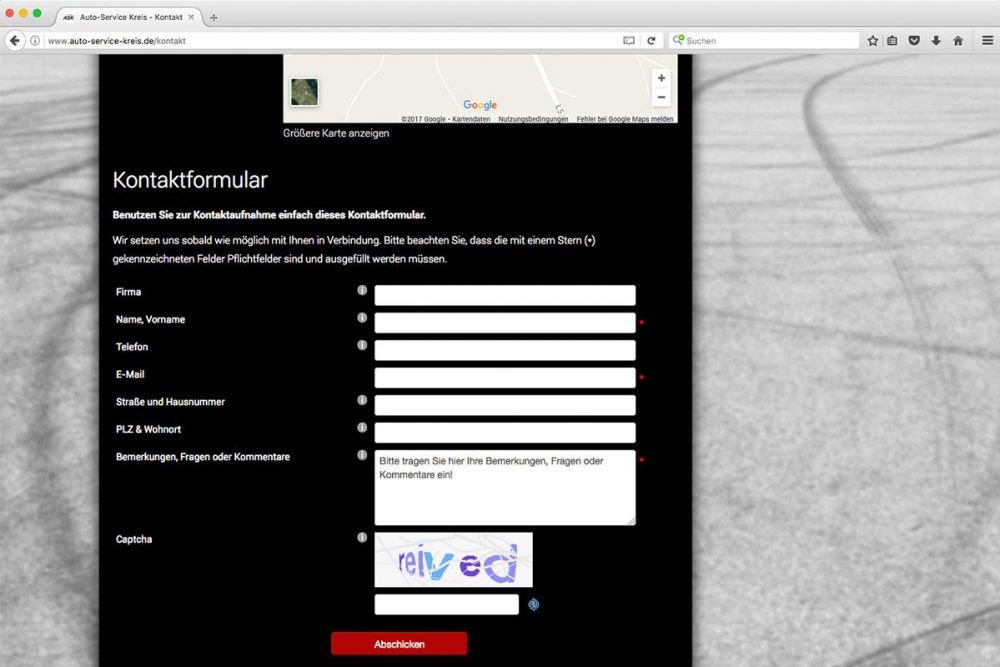Open the site information icon in address bar
The height and width of the screenshot is (667, 1000).
click(35, 41)
